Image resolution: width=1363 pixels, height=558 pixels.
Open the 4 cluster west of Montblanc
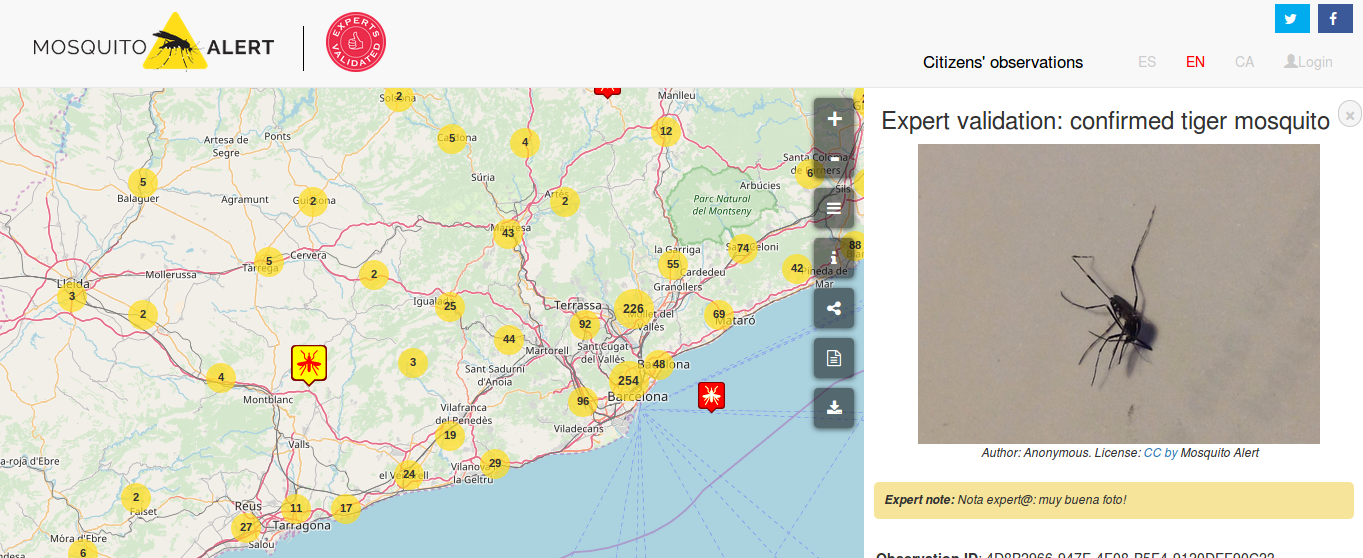220,377
